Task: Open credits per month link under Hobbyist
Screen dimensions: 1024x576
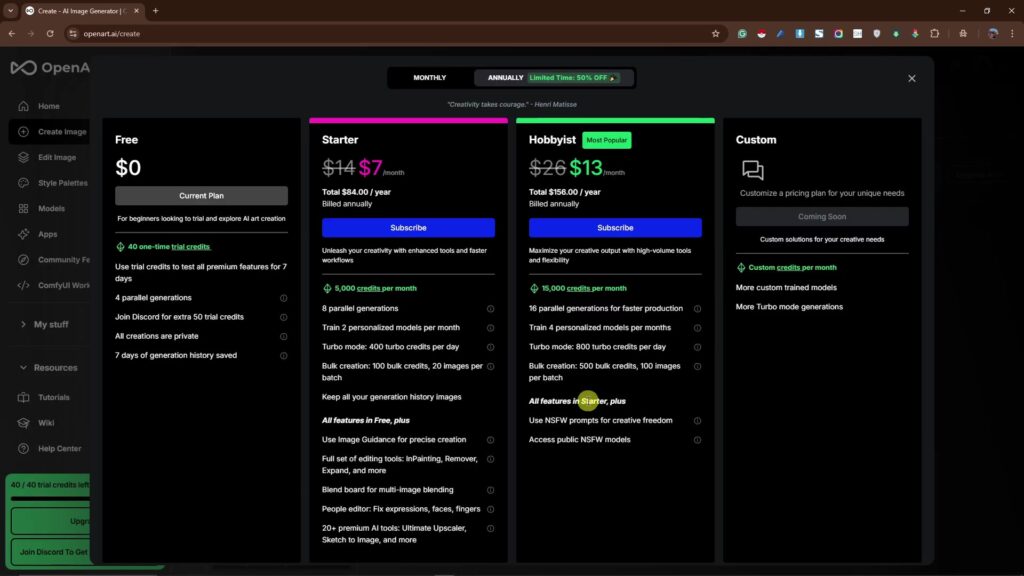Action: [596, 288]
